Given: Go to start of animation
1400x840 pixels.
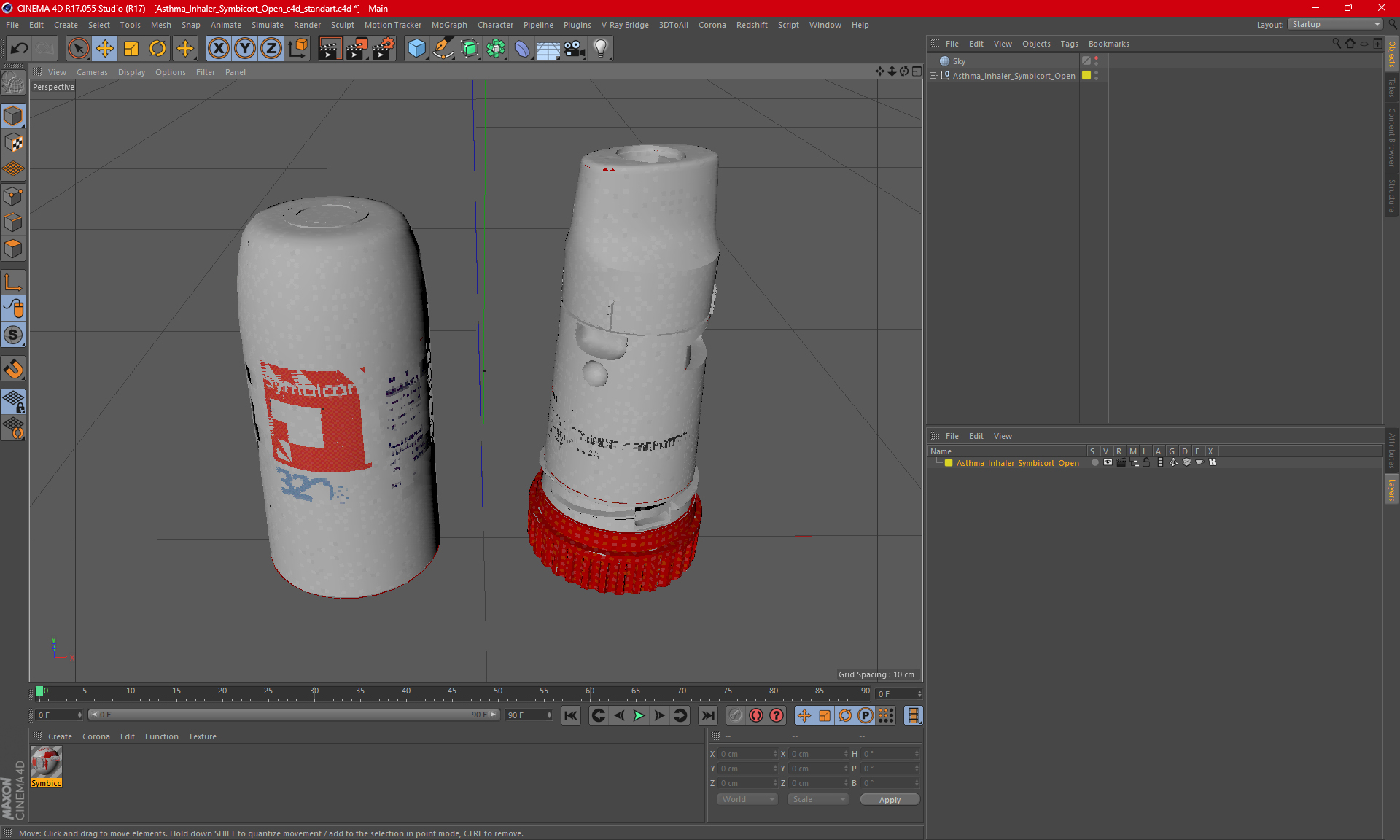Looking at the screenshot, I should [x=571, y=716].
